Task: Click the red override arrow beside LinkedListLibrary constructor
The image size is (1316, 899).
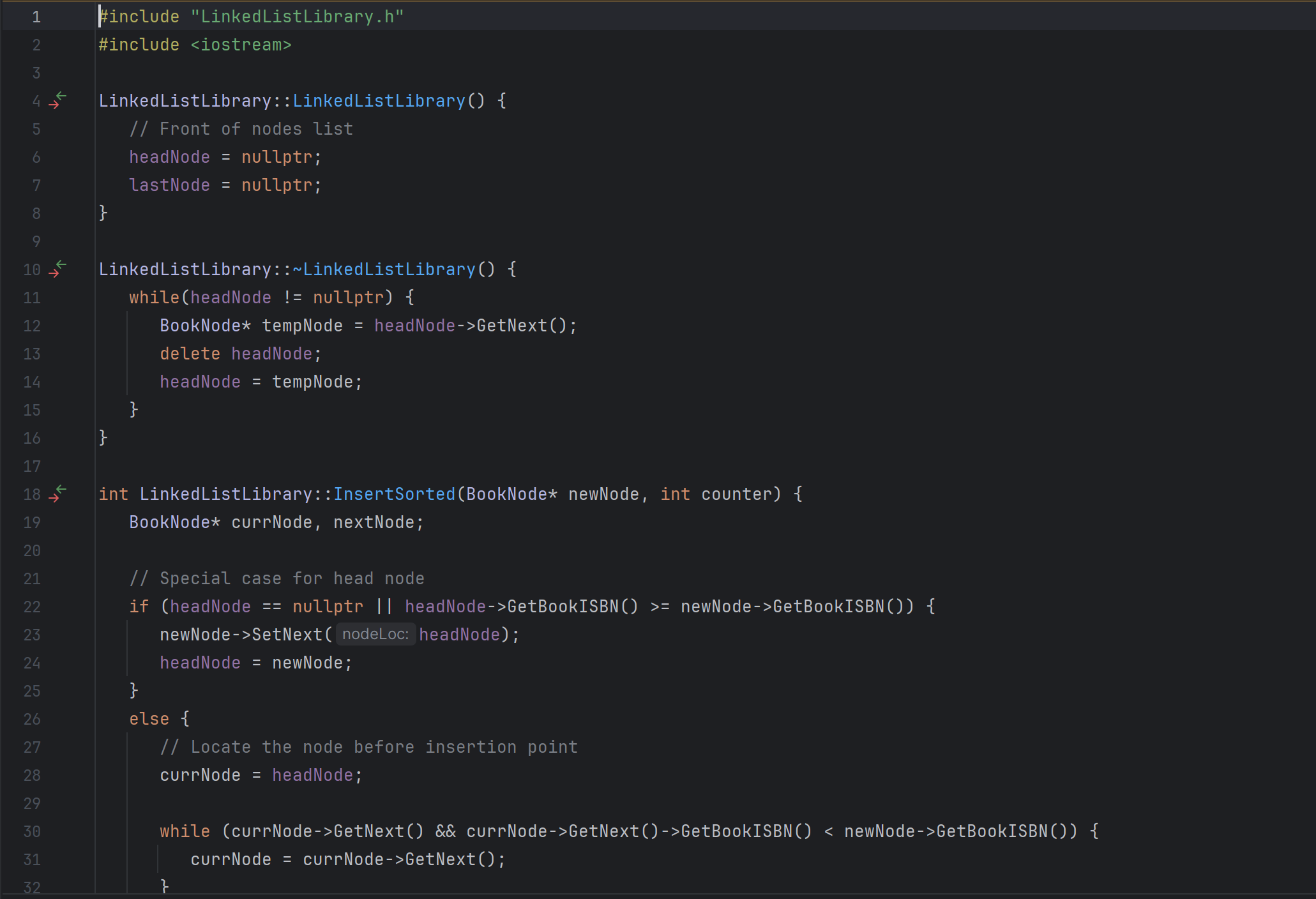Action: coord(54,104)
